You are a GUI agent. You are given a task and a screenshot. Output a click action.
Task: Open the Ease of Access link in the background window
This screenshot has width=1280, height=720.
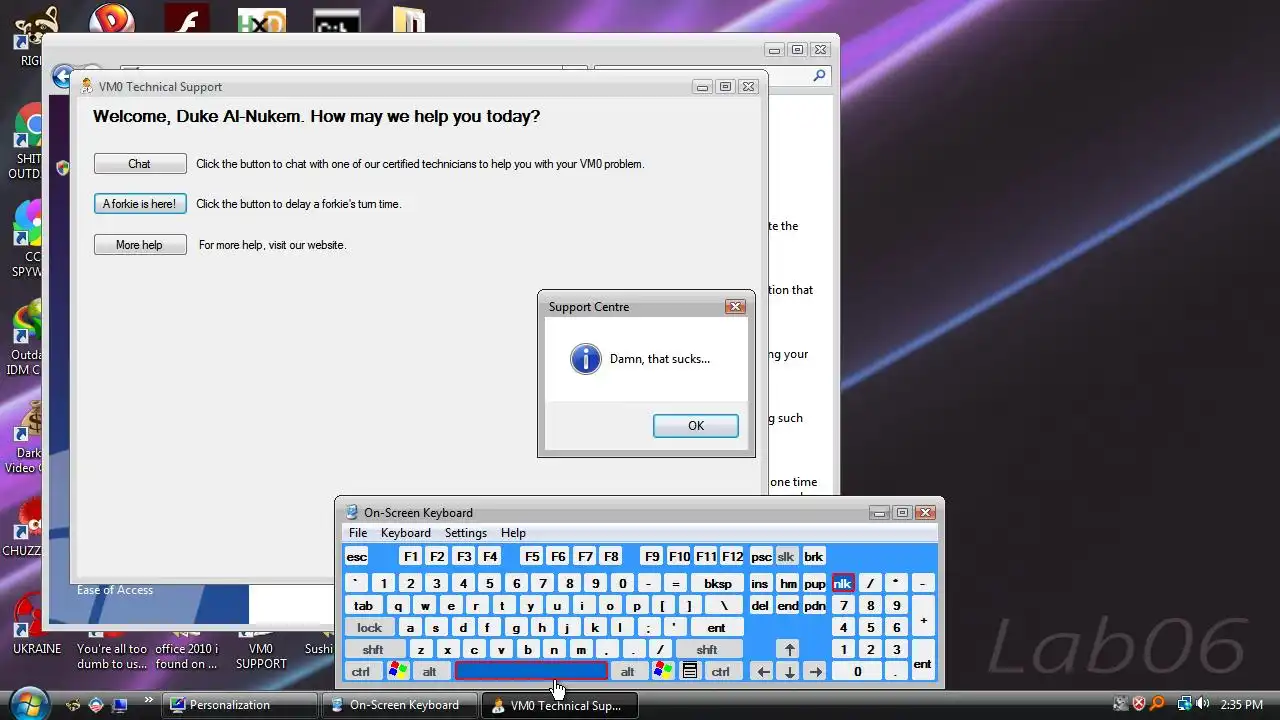click(115, 590)
